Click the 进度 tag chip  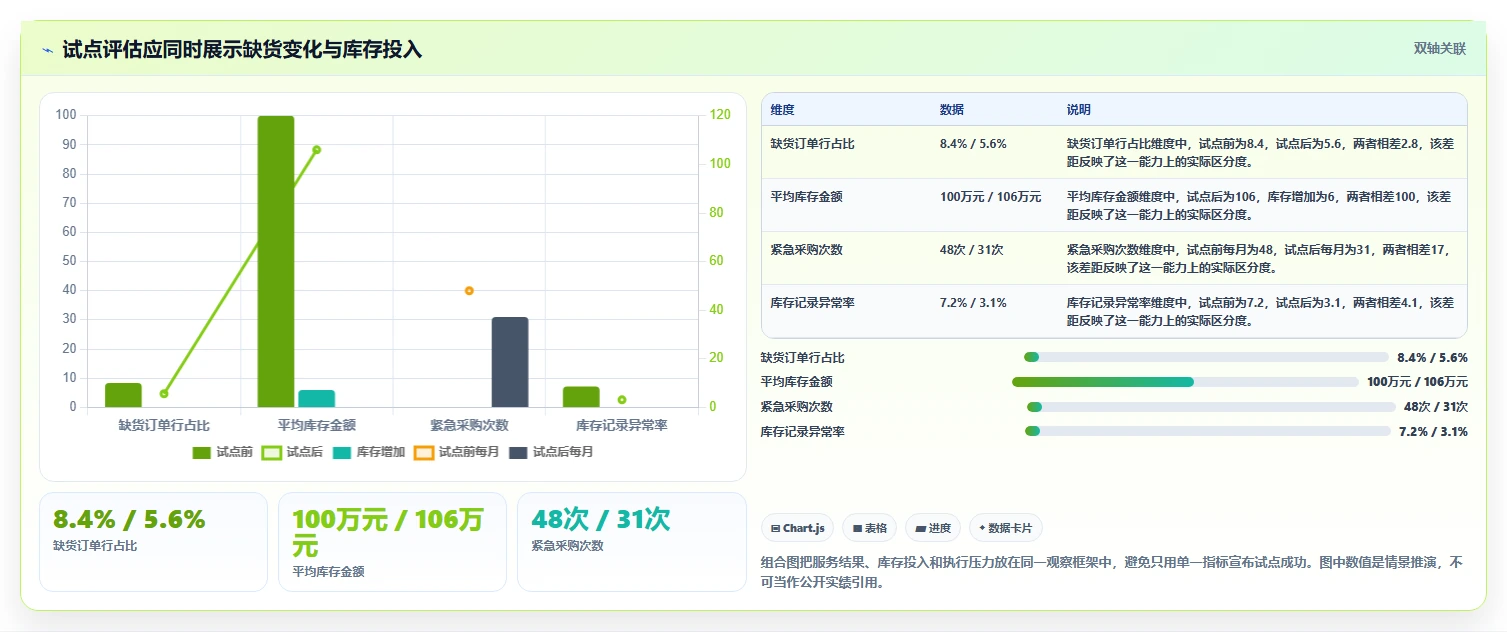pyautogui.click(x=932, y=528)
